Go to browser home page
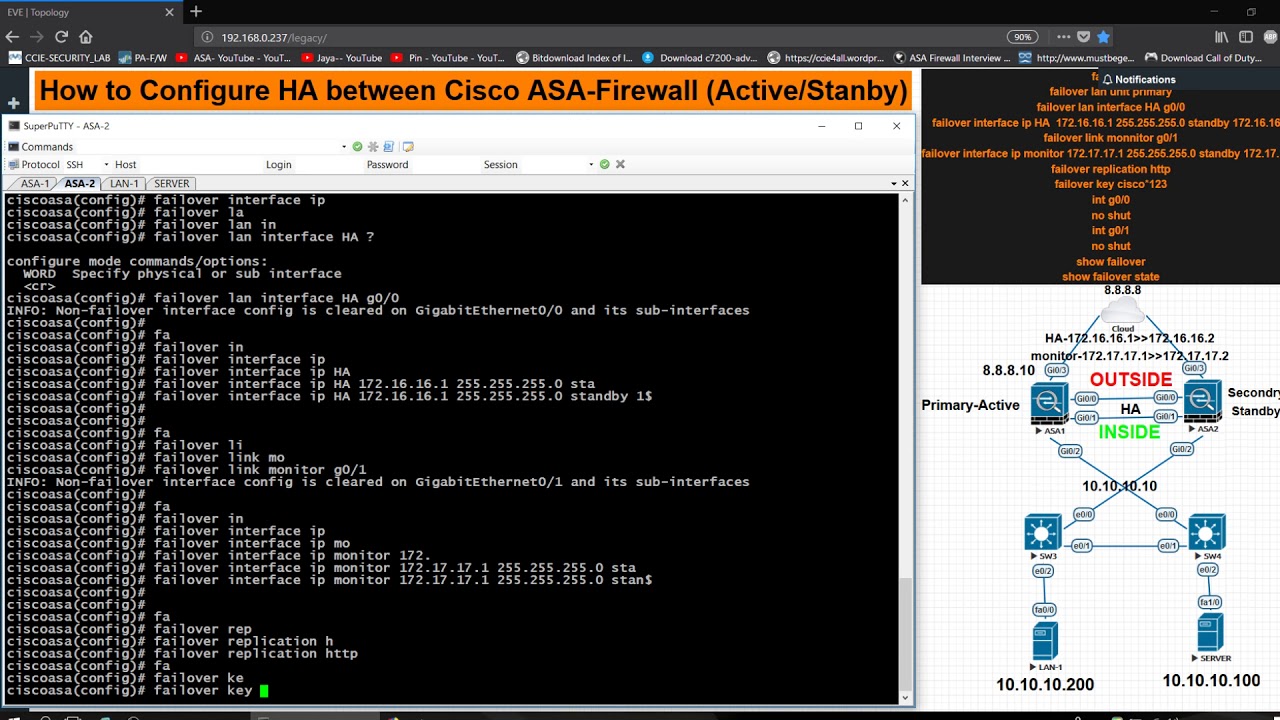This screenshot has width=1280, height=720. coord(86,37)
